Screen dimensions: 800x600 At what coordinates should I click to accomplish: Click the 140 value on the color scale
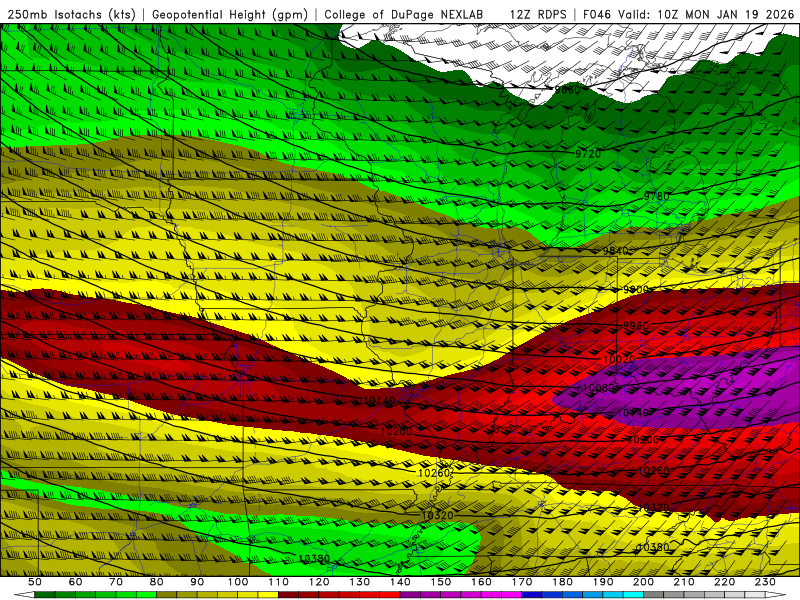[400, 582]
